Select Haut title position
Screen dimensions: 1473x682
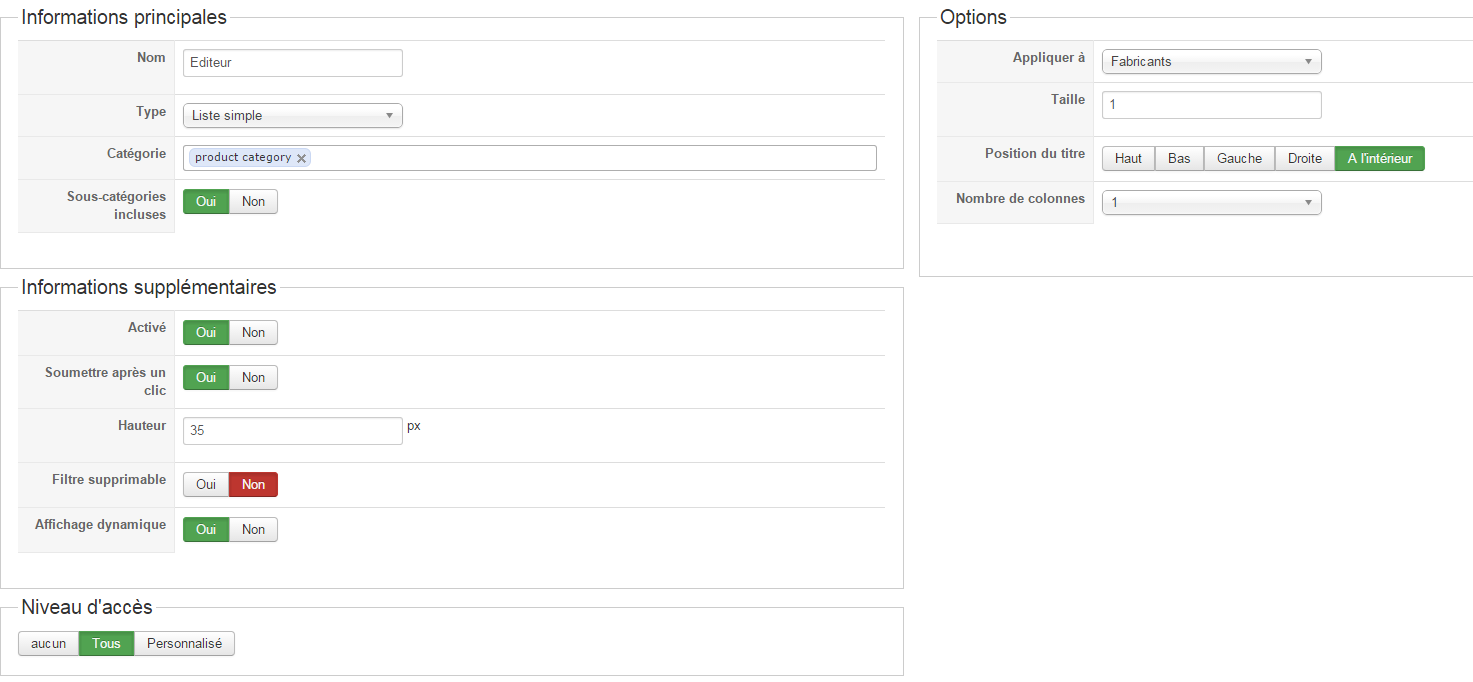(1128, 159)
